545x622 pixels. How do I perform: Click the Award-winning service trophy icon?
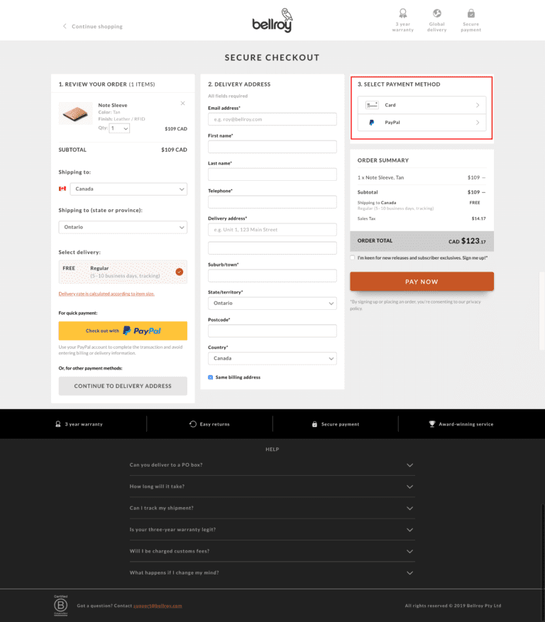click(432, 424)
